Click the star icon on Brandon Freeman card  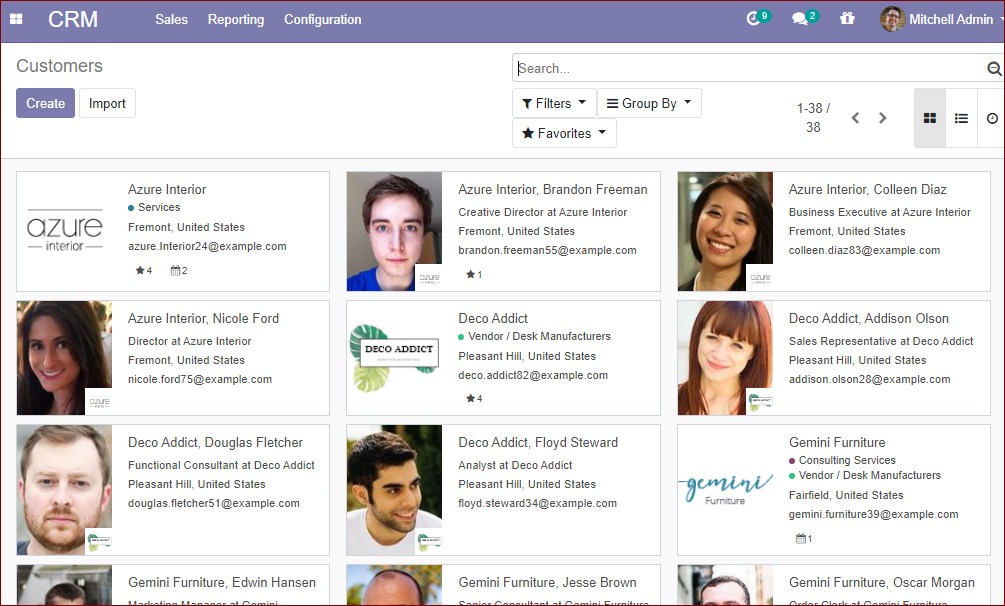[474, 274]
